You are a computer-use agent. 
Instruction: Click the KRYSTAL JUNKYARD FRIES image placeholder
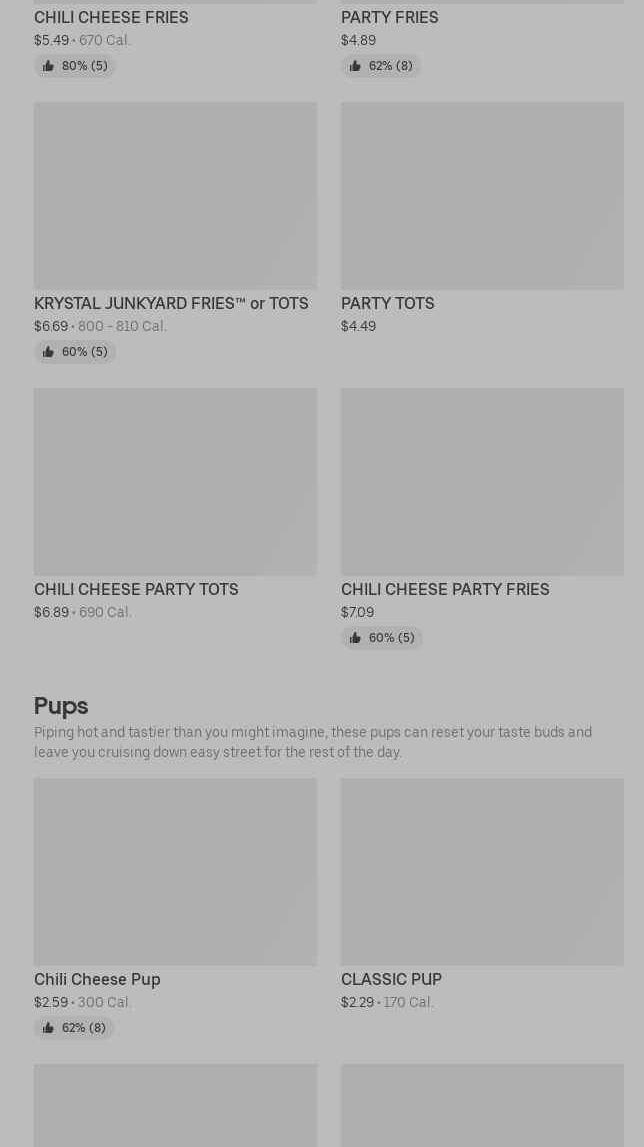tap(175, 195)
